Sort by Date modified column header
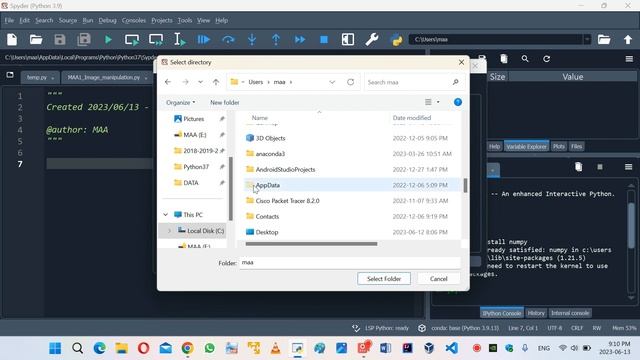Viewport: 640px width, 360px height. point(411,118)
